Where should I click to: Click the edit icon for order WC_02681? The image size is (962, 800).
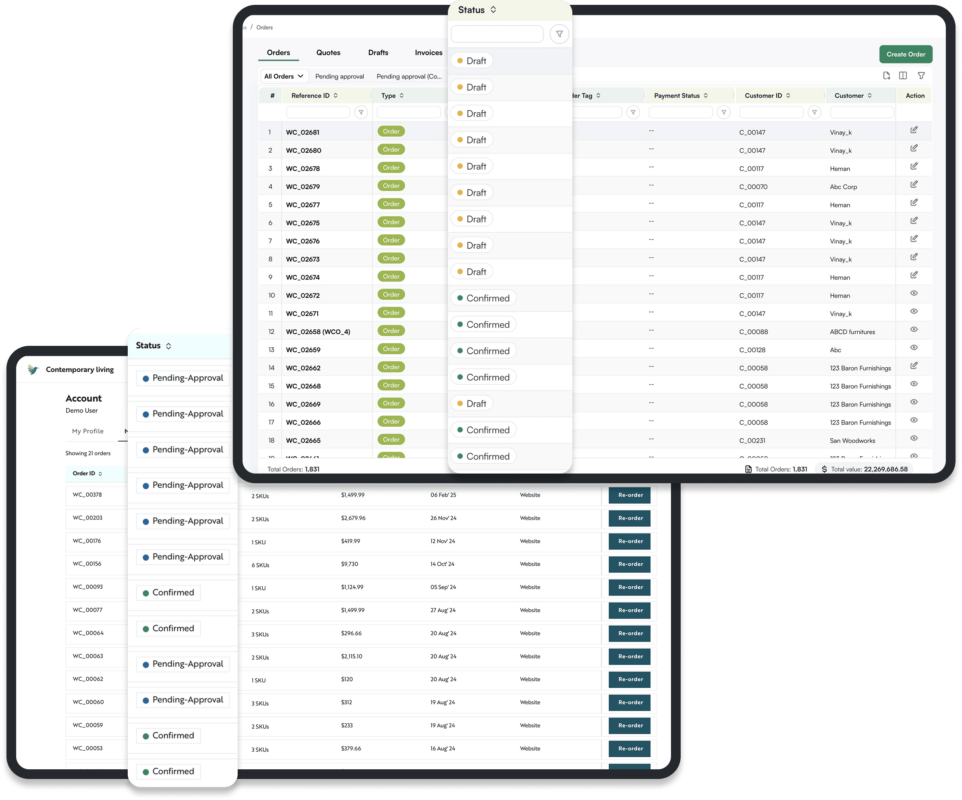[x=913, y=130]
